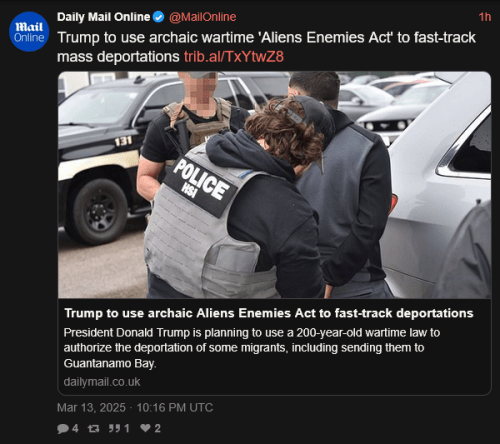Open the @MailOnline handle link
Image resolution: width=500 pixels, height=444 pixels.
tap(203, 17)
